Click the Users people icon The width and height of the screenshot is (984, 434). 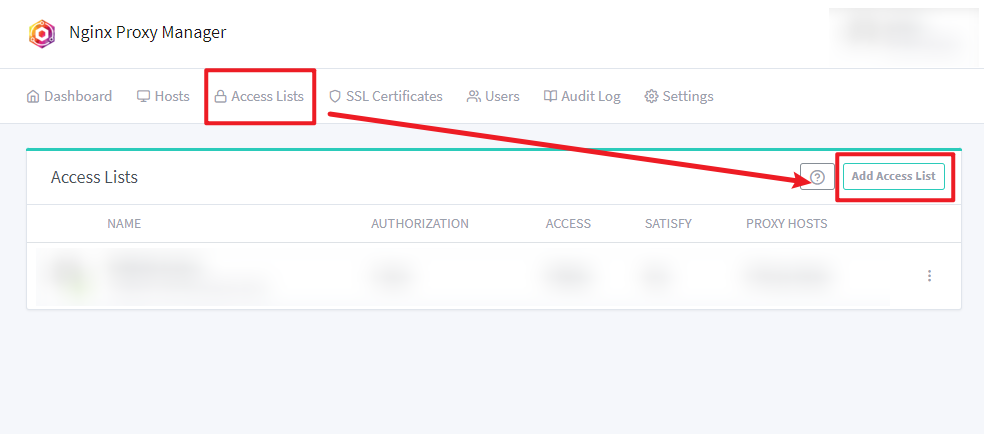coord(474,97)
